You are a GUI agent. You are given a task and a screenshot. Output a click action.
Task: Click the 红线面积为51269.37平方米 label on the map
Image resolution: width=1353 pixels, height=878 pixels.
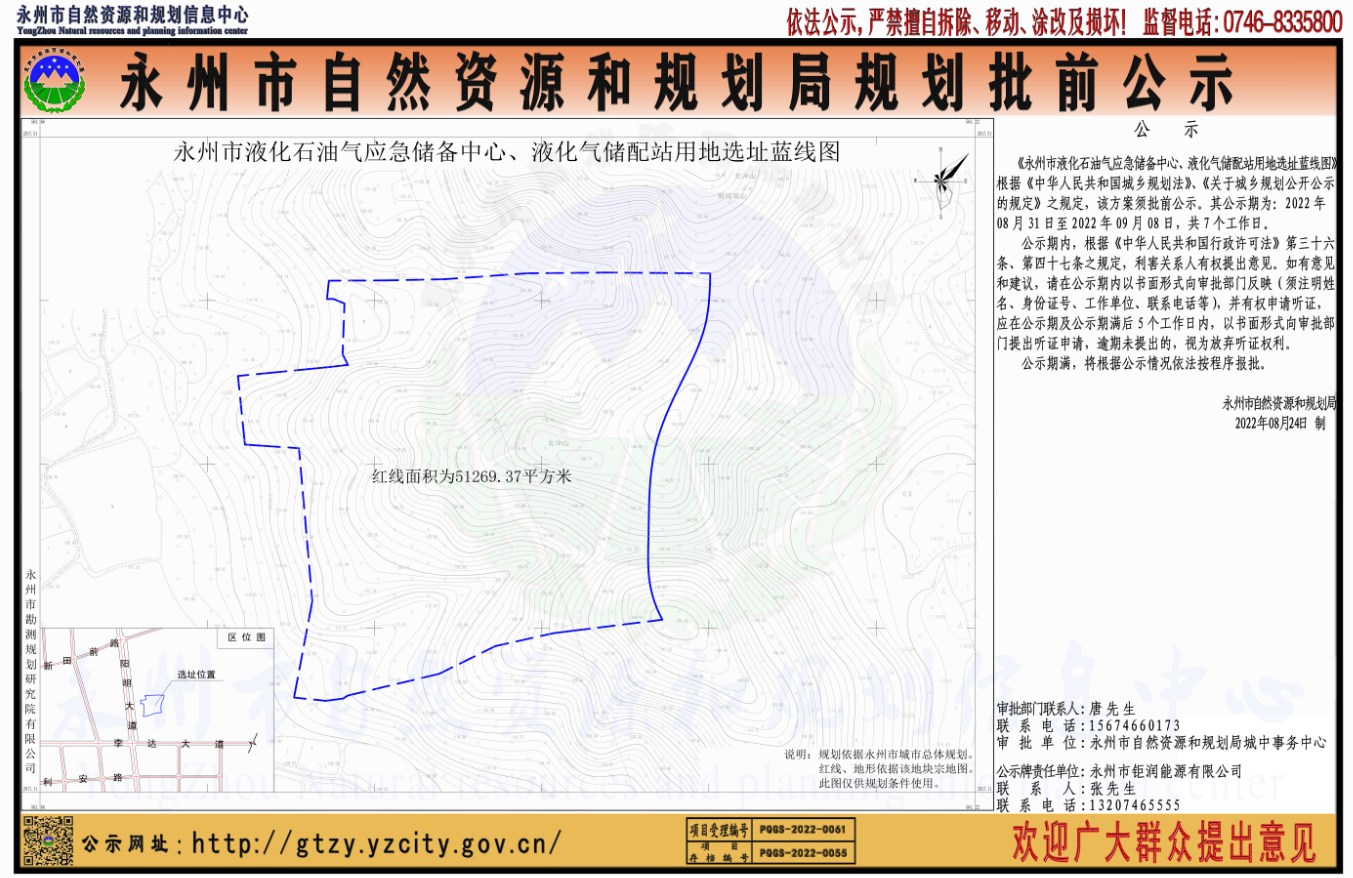(470, 478)
